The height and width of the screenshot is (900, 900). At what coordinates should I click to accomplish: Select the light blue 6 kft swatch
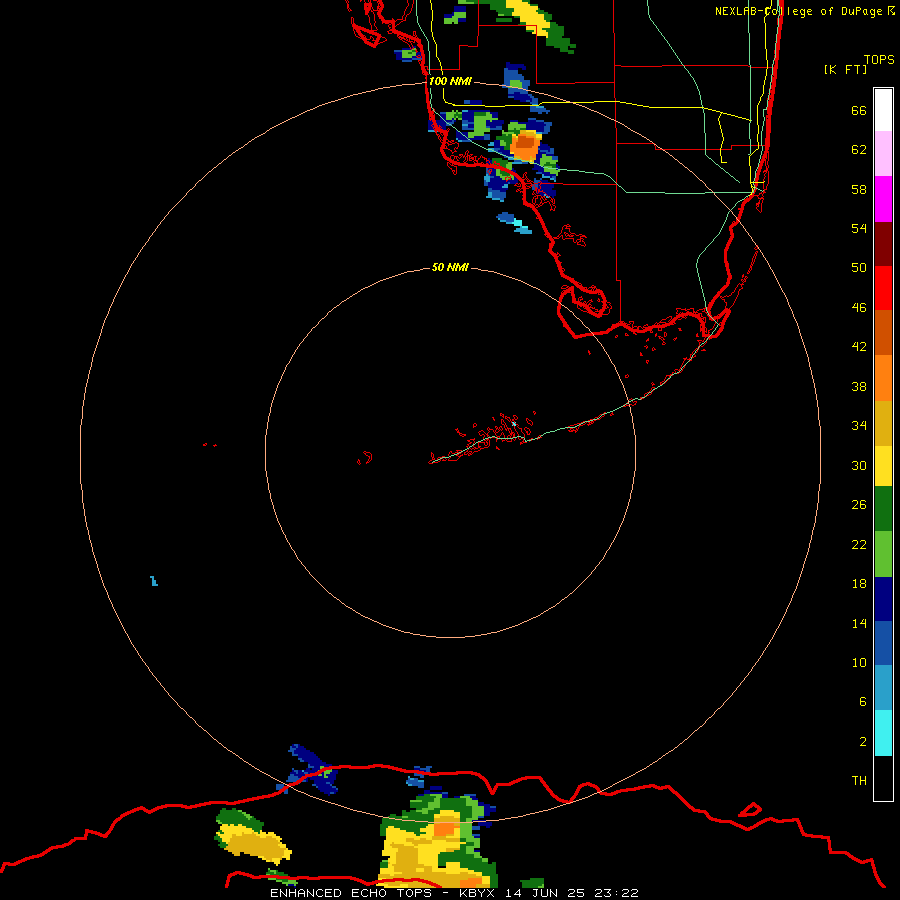883,688
